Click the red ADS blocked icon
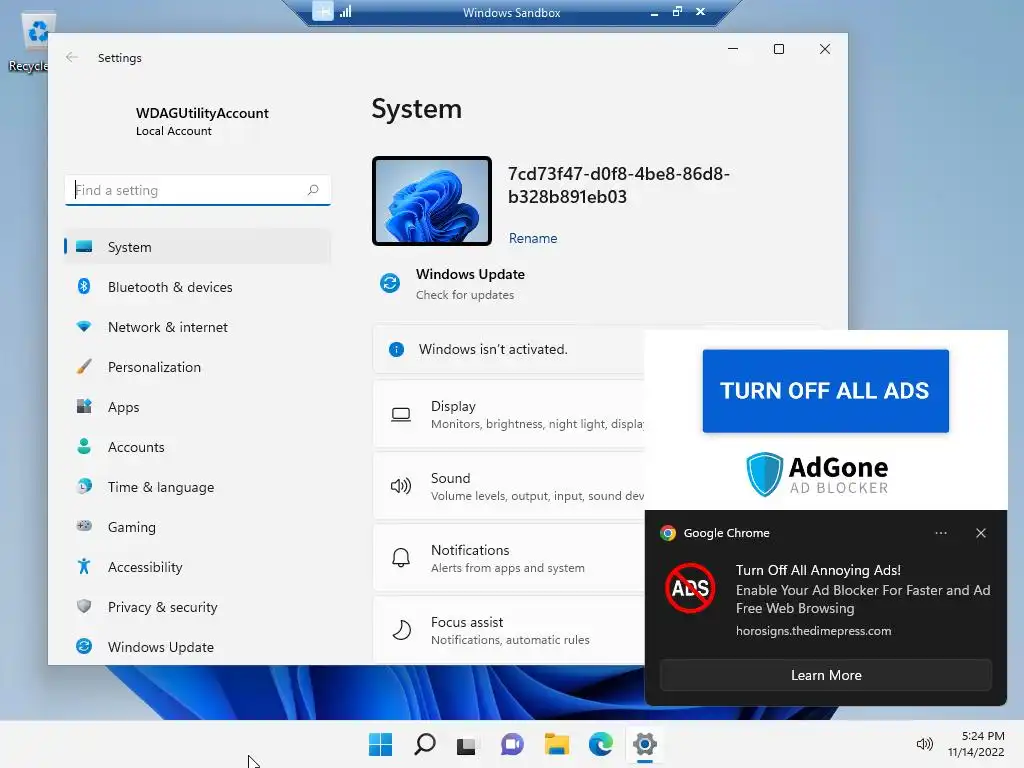 pos(690,588)
